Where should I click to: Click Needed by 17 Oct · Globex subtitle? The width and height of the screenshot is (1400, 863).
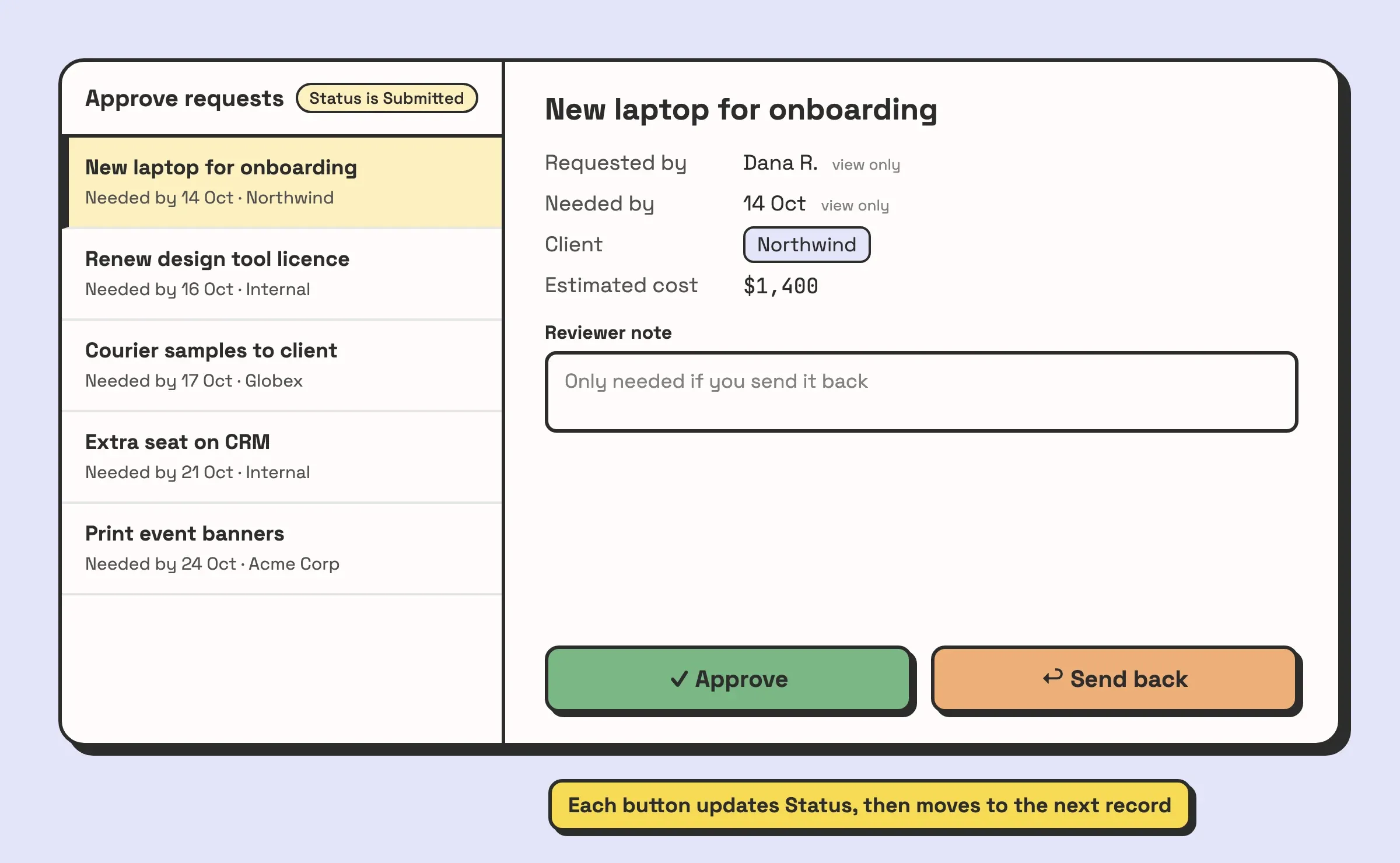(x=194, y=381)
